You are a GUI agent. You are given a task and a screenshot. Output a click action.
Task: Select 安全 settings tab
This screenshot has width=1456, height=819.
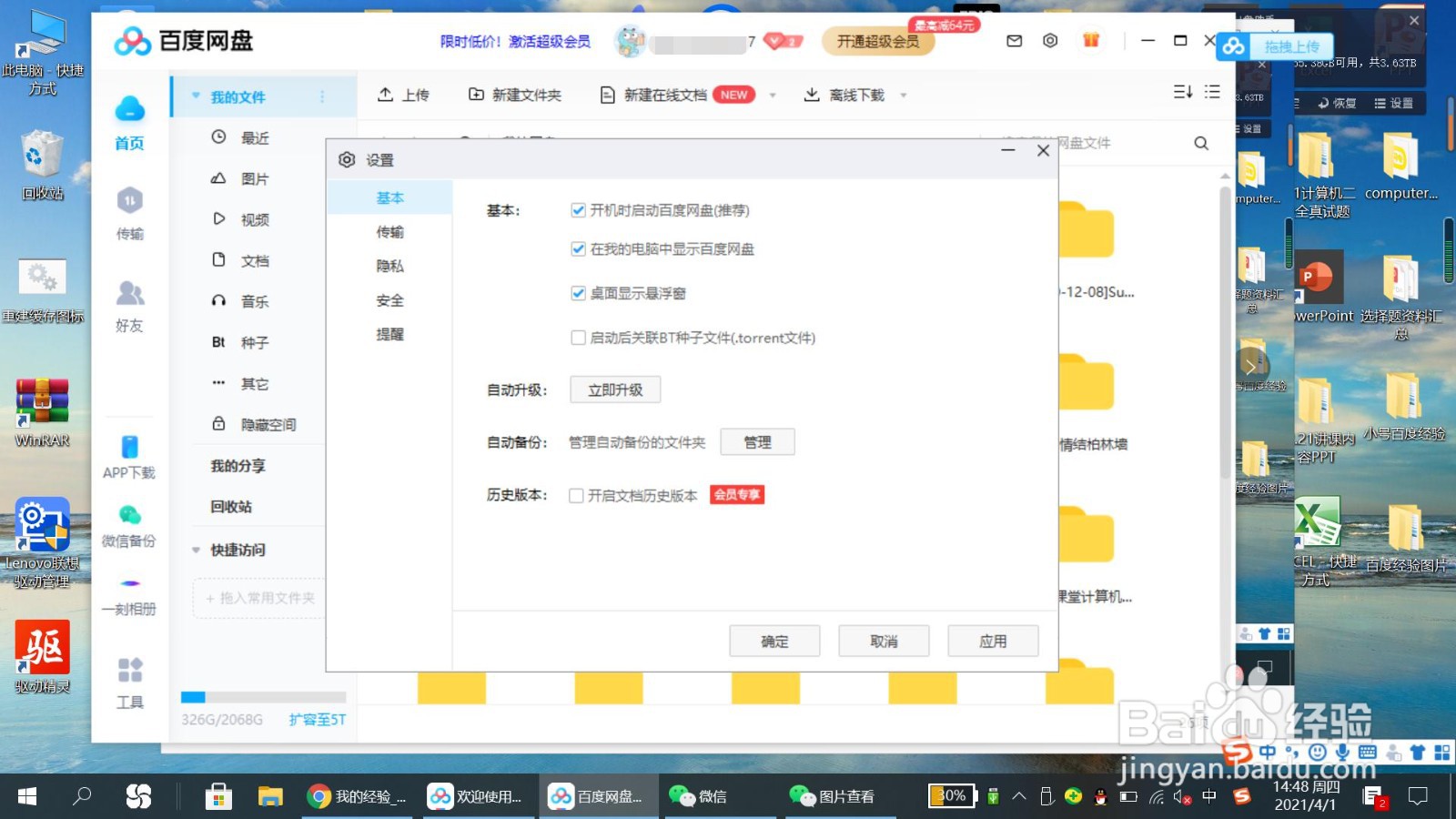pyautogui.click(x=389, y=300)
